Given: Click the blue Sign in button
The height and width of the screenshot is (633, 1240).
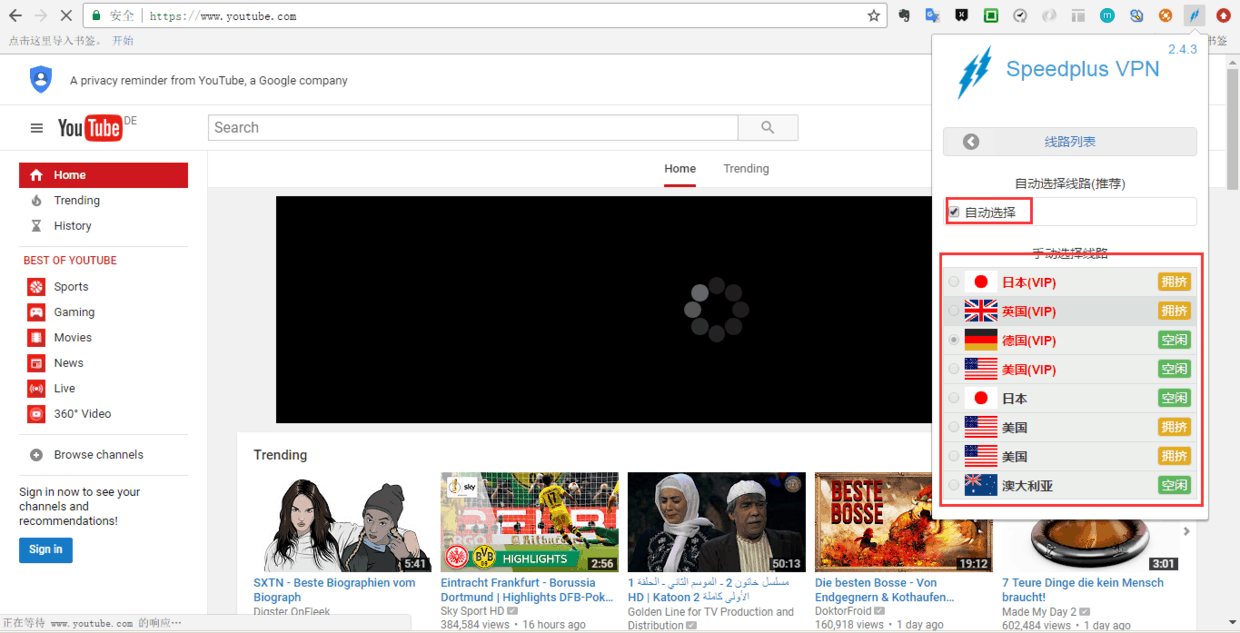Looking at the screenshot, I should click(45, 549).
